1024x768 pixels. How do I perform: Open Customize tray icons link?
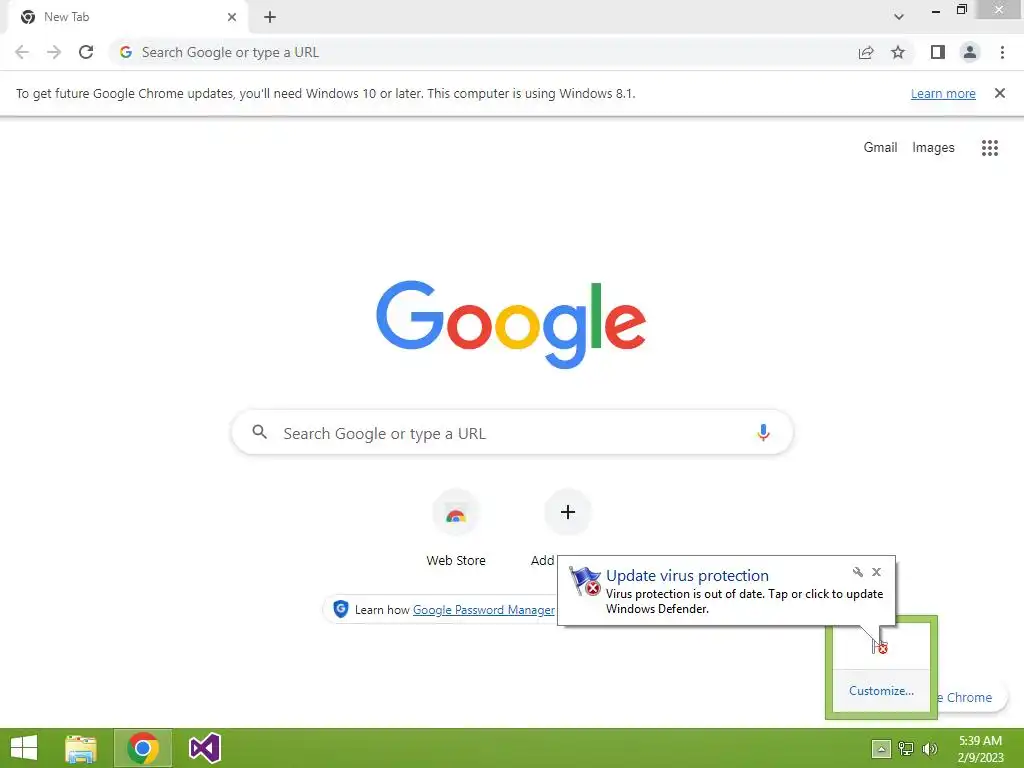pyautogui.click(x=881, y=691)
